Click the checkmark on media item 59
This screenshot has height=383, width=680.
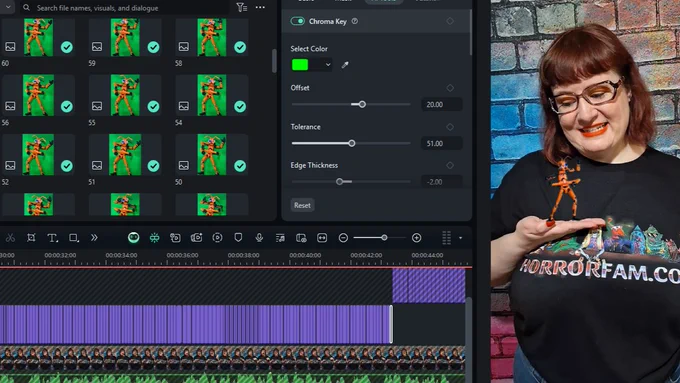click(154, 47)
